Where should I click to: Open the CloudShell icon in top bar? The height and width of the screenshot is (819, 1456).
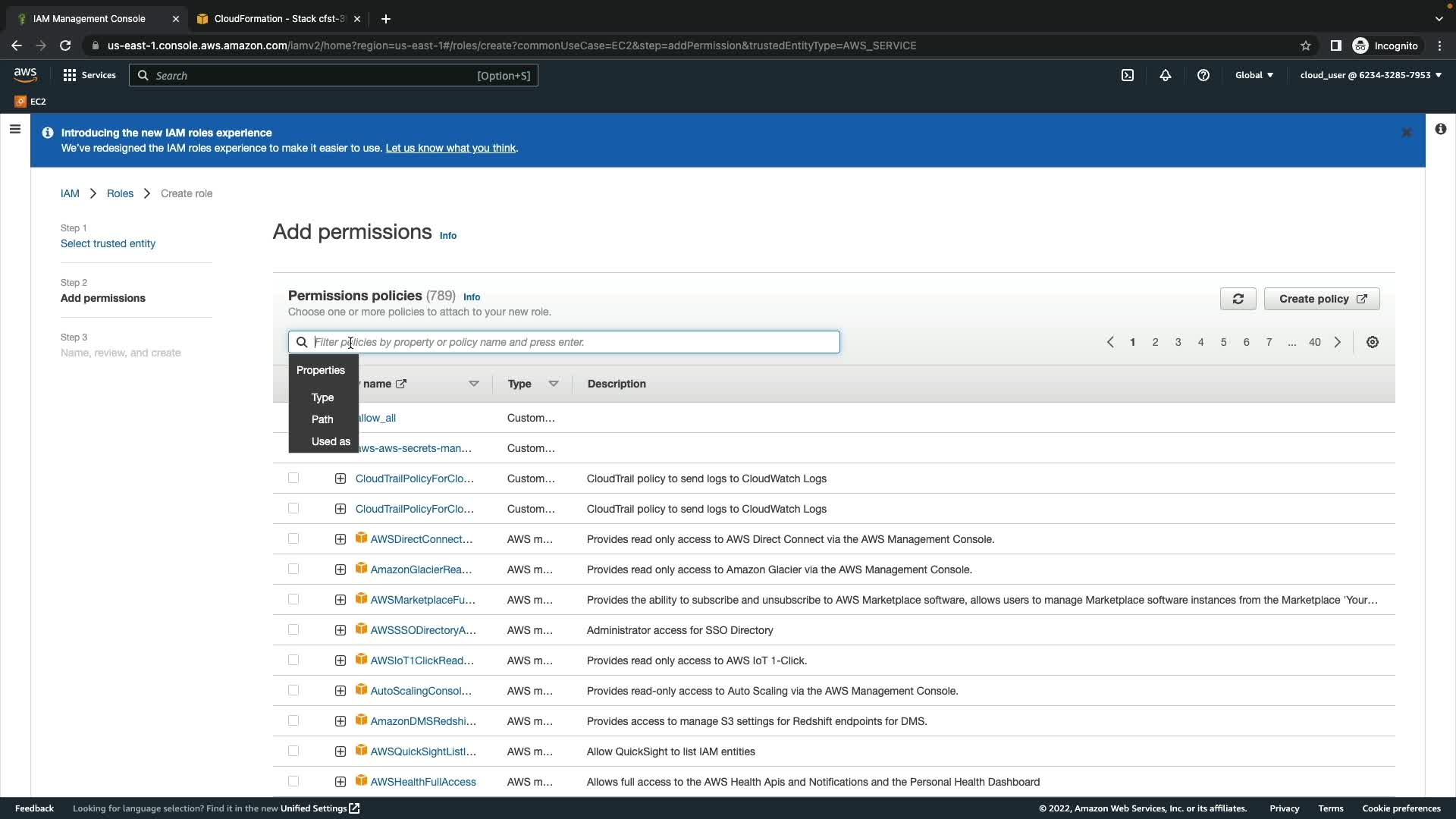coord(1128,75)
